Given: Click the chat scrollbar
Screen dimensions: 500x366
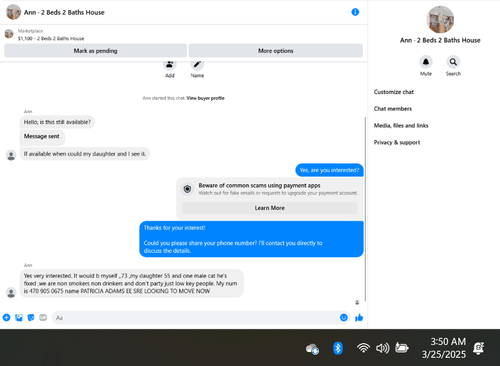Looking at the screenshot, I should (365, 208).
